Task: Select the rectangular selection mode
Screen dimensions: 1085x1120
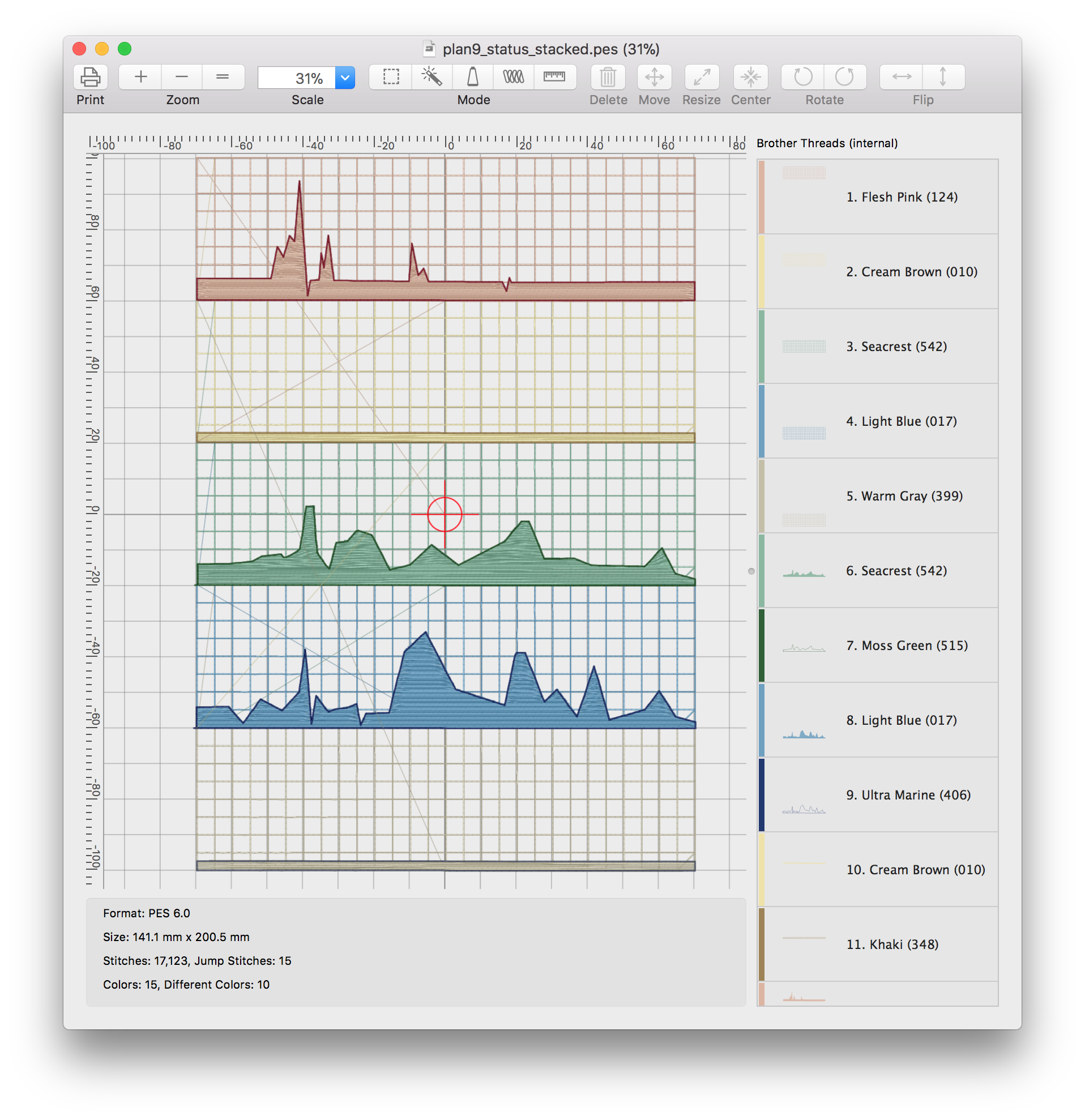Action: point(391,77)
